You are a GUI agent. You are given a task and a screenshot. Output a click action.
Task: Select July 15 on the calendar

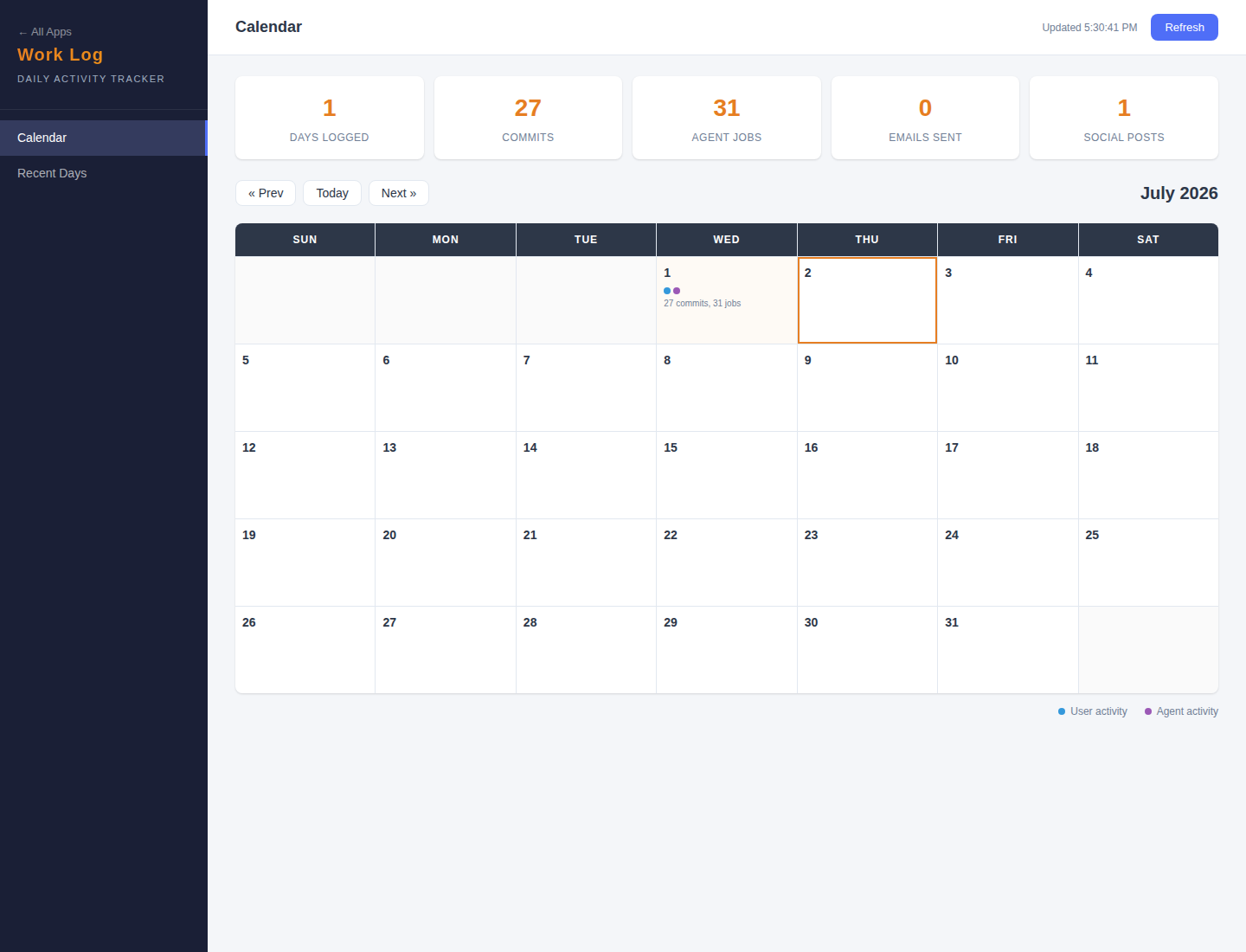coord(727,475)
